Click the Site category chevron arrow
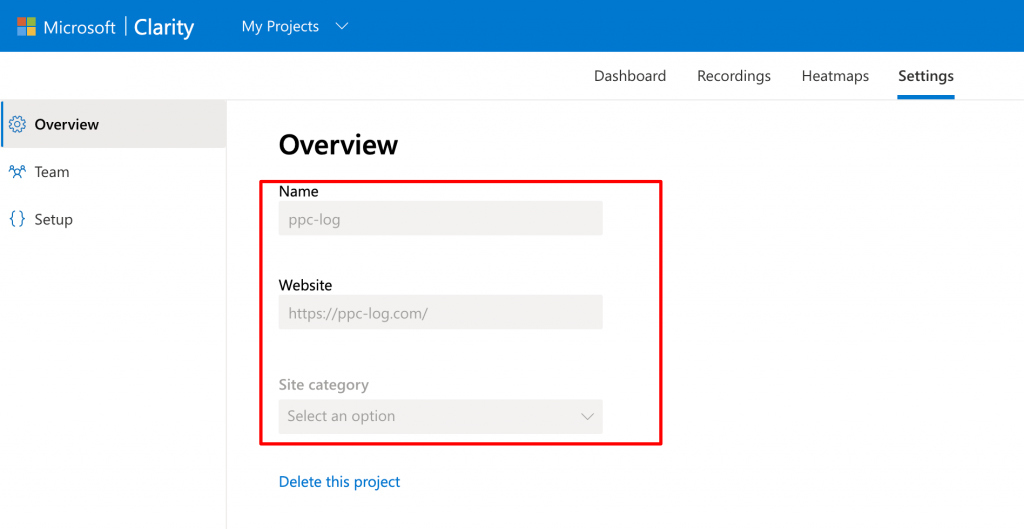 pos(587,417)
